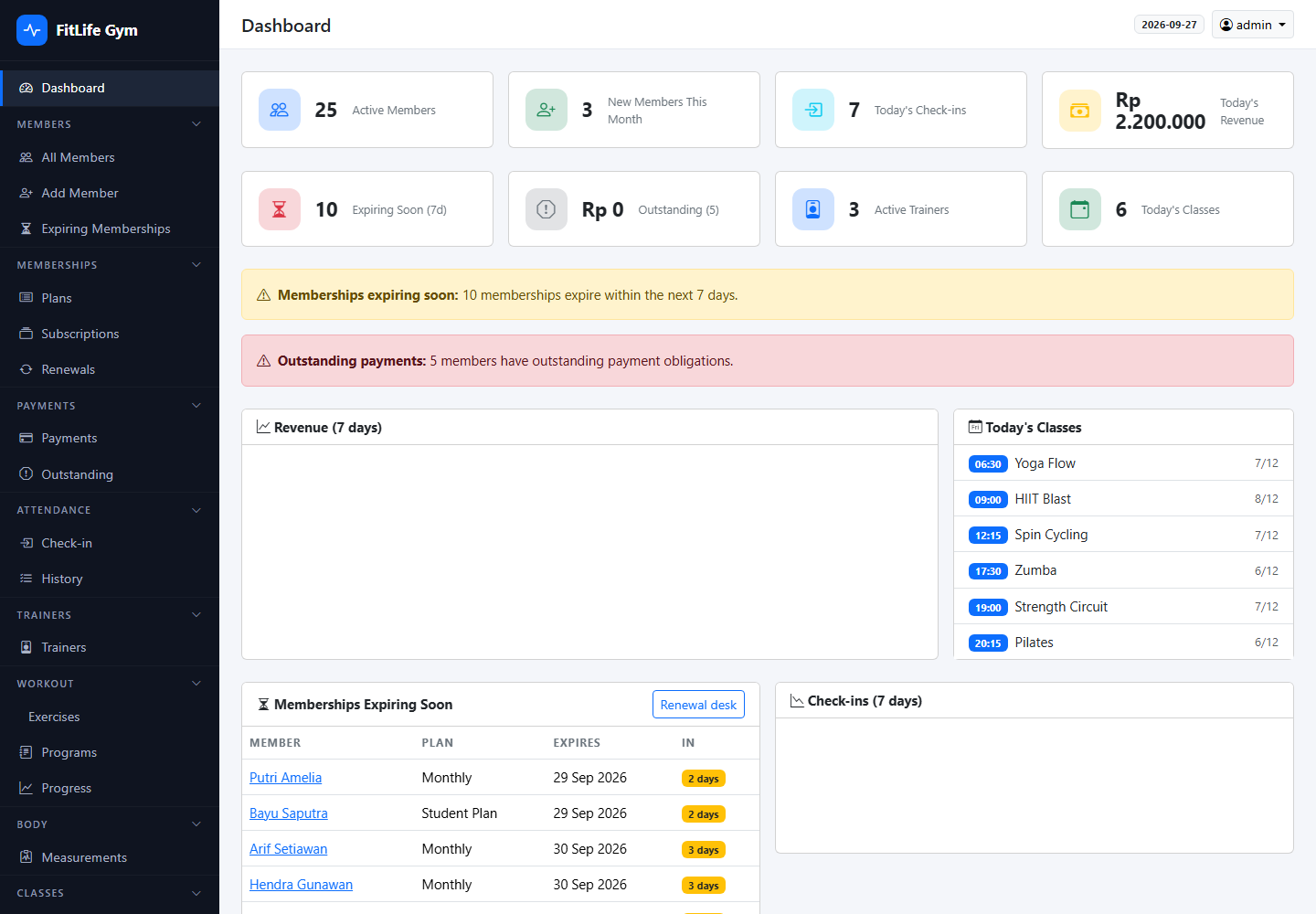Image resolution: width=1316 pixels, height=914 pixels.
Task: Click the New Members person-plus icon
Action: 547,110
